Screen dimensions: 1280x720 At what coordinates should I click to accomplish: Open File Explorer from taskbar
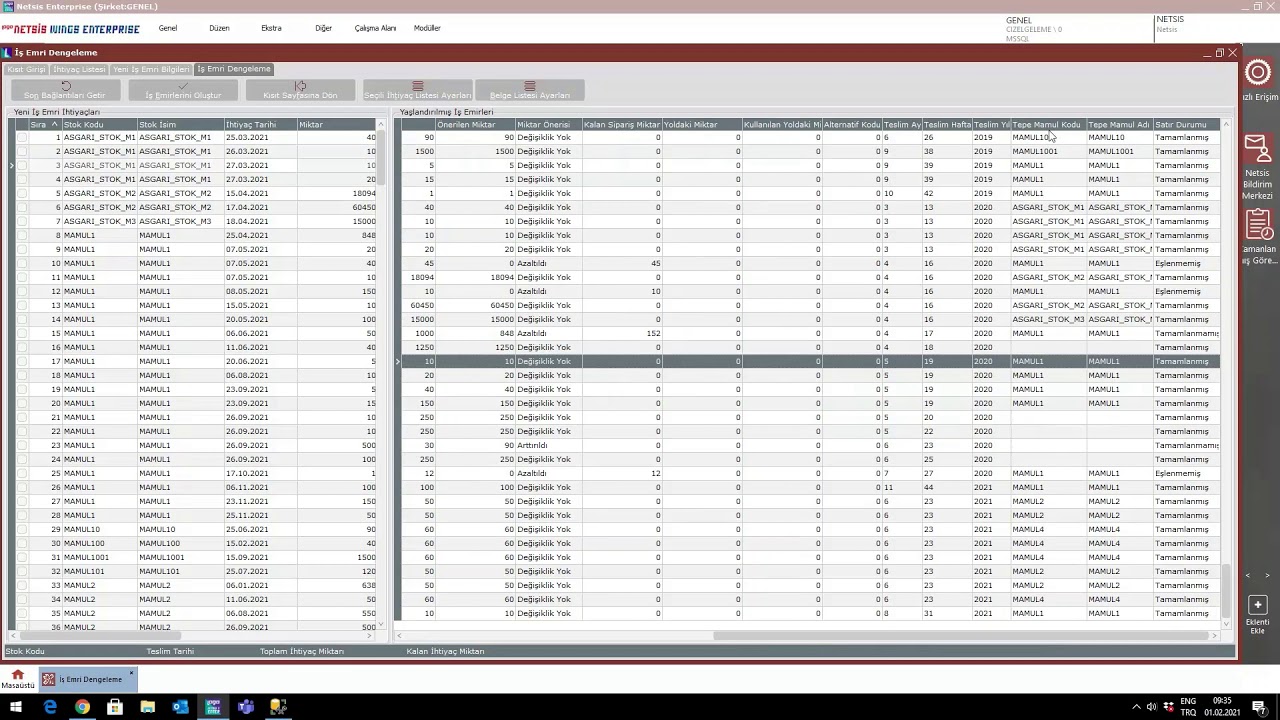click(147, 708)
